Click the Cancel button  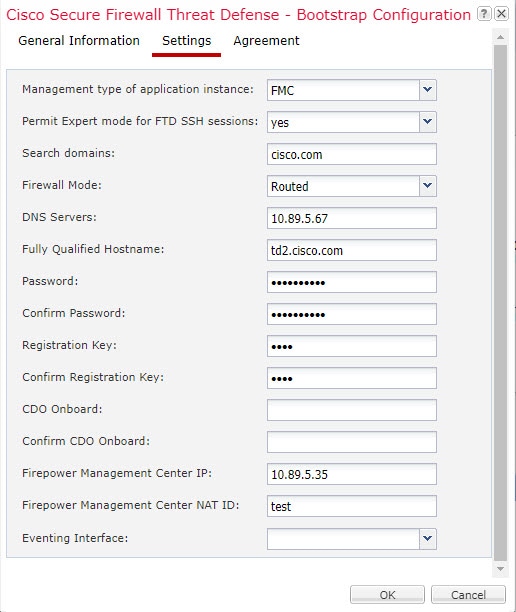(x=468, y=595)
